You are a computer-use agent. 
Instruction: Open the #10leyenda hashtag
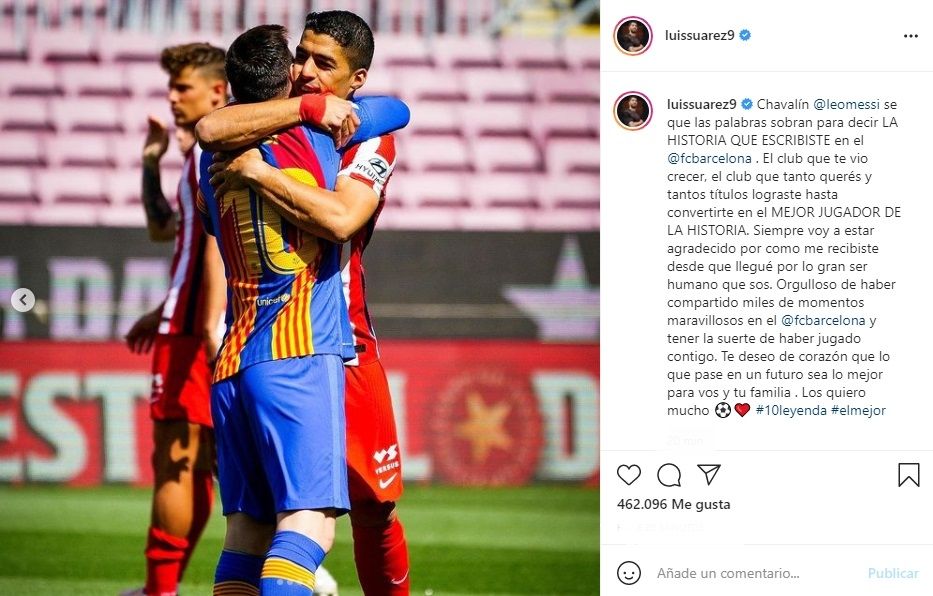tap(791, 410)
